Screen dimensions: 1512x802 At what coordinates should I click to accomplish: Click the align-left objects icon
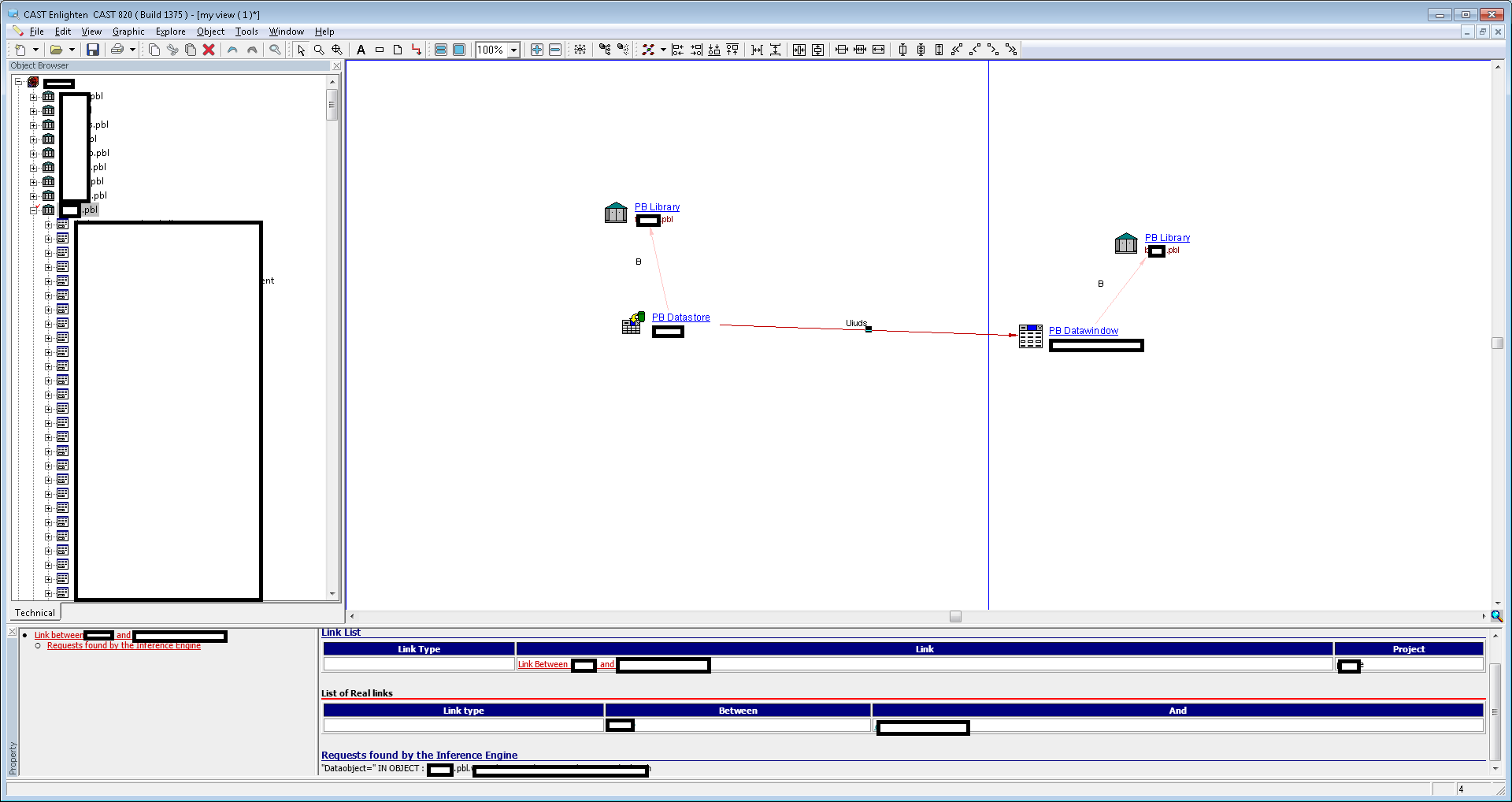[678, 50]
